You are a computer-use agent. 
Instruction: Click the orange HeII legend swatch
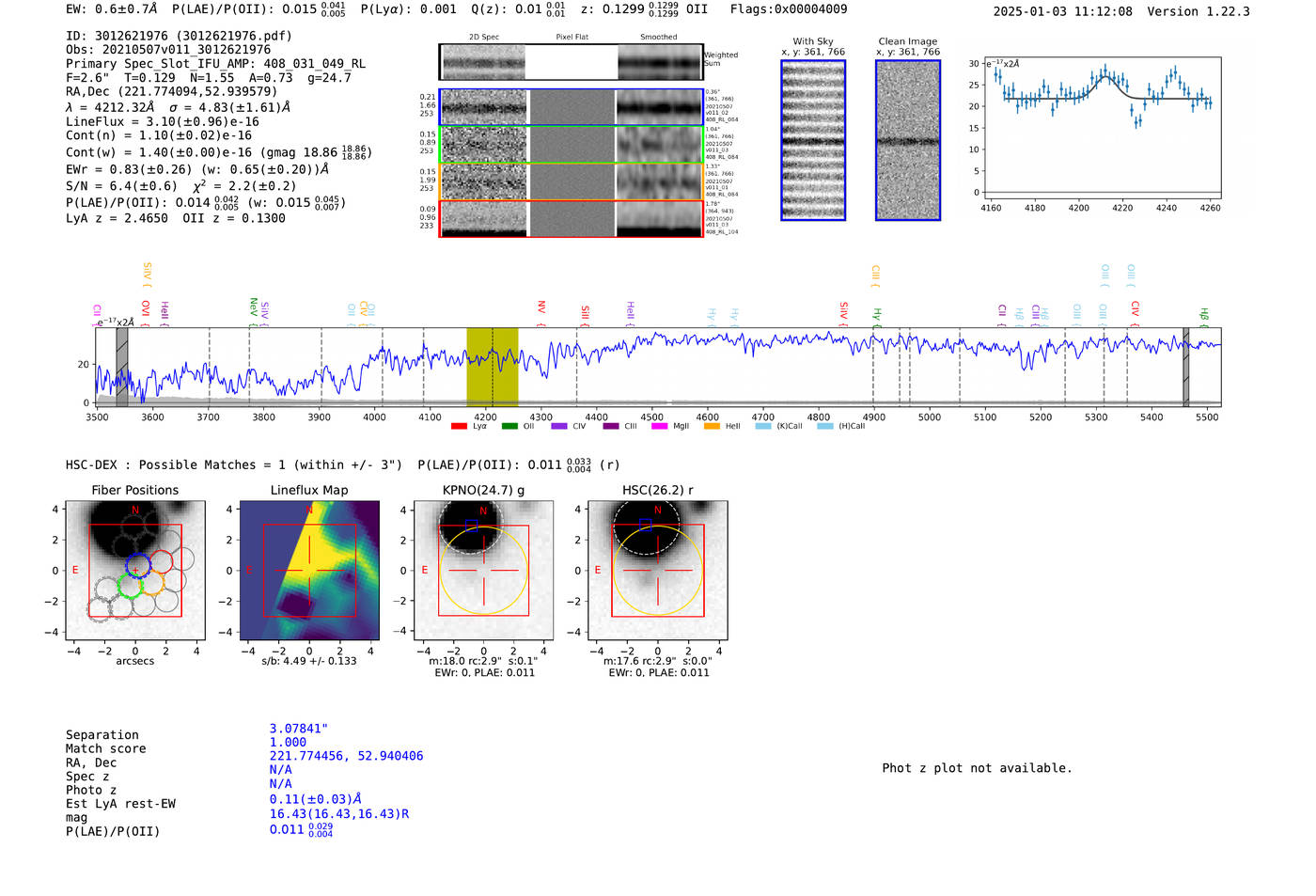point(712,427)
